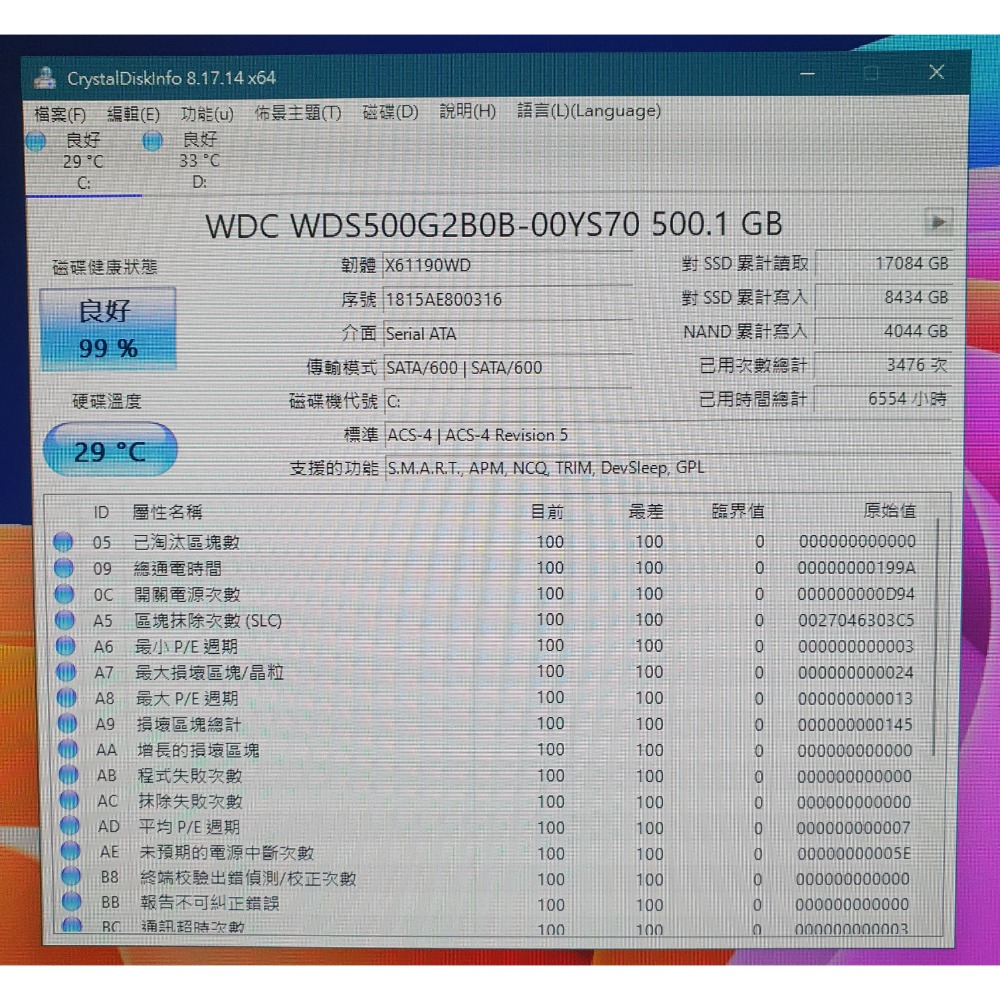
Task: Click the status icon of row B8
Action: pyautogui.click(x=71, y=876)
